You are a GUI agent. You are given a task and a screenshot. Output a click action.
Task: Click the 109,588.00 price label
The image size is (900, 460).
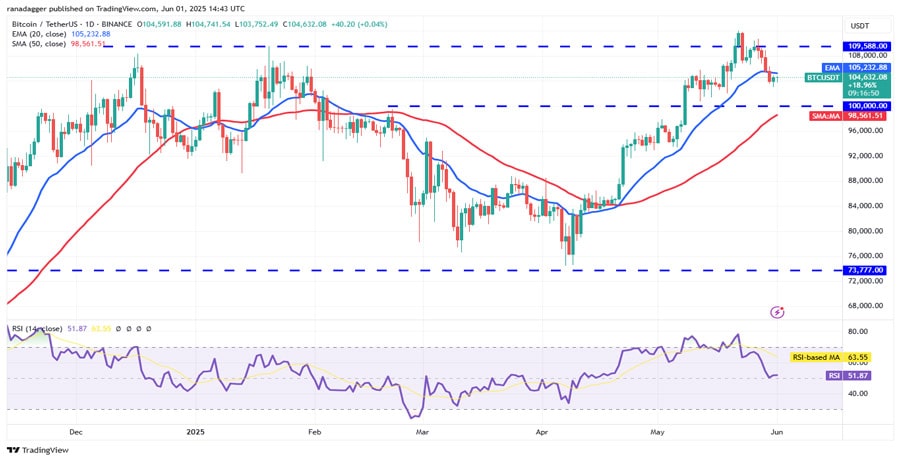867,46
